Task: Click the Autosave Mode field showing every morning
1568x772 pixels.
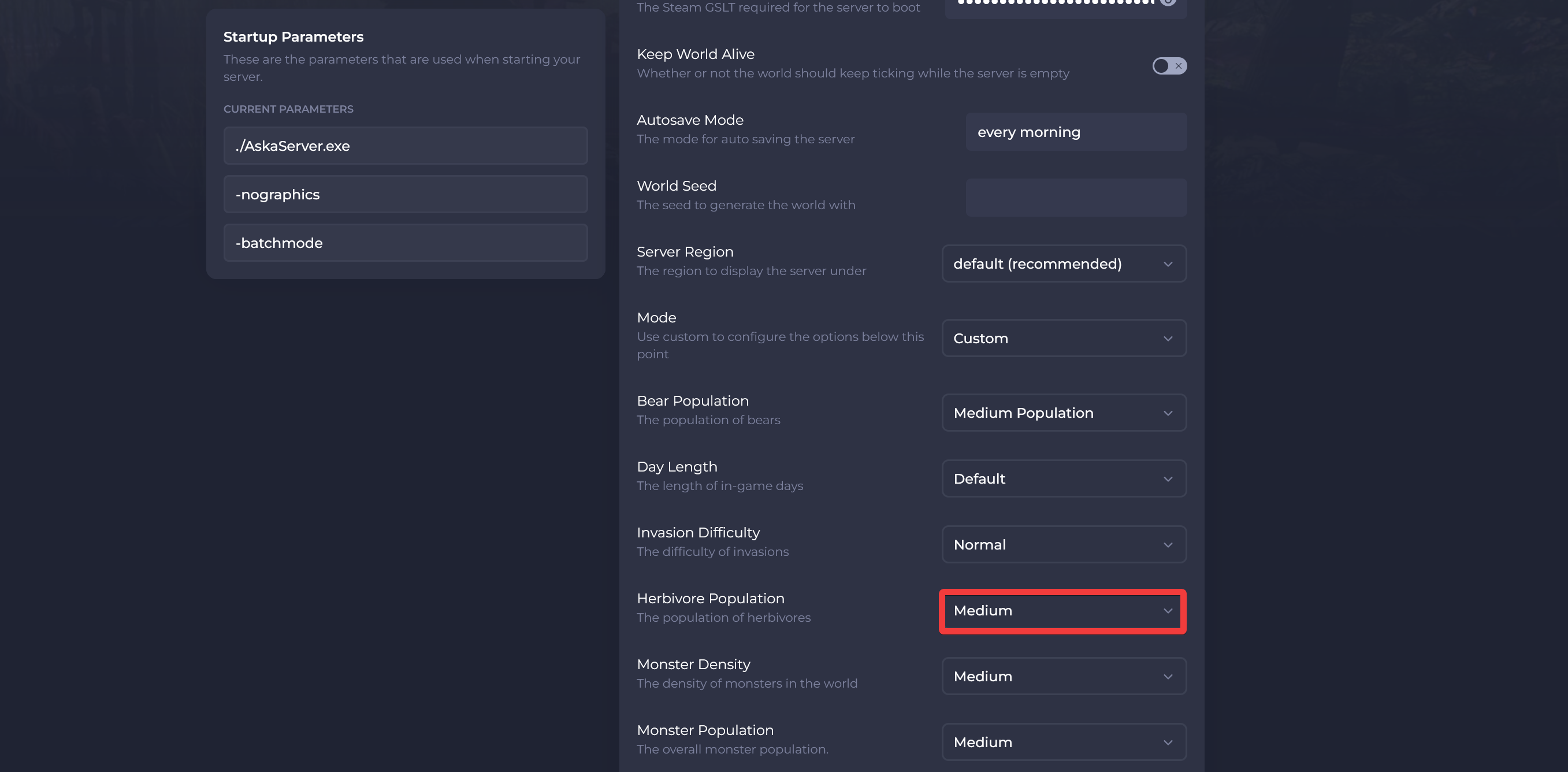Action: [1076, 132]
